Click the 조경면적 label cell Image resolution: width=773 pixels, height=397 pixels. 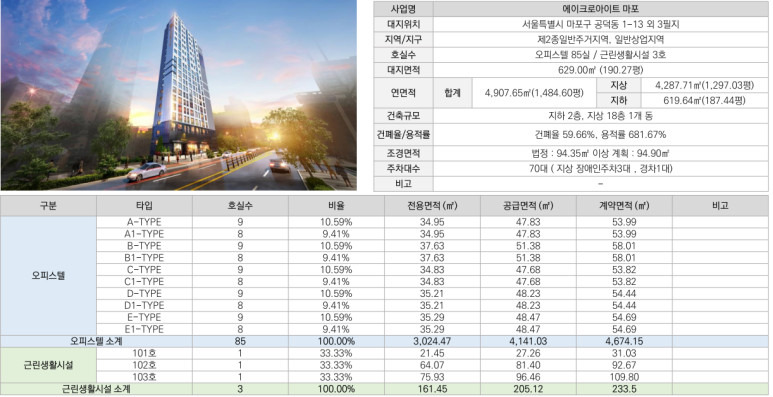point(403,153)
